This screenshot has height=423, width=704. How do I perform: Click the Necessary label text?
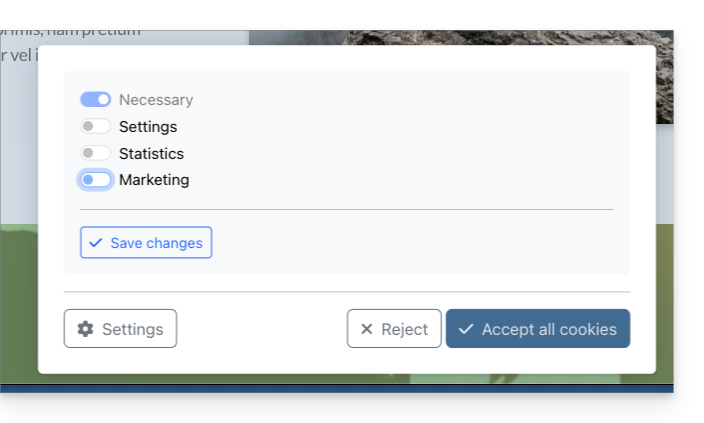tap(156, 100)
